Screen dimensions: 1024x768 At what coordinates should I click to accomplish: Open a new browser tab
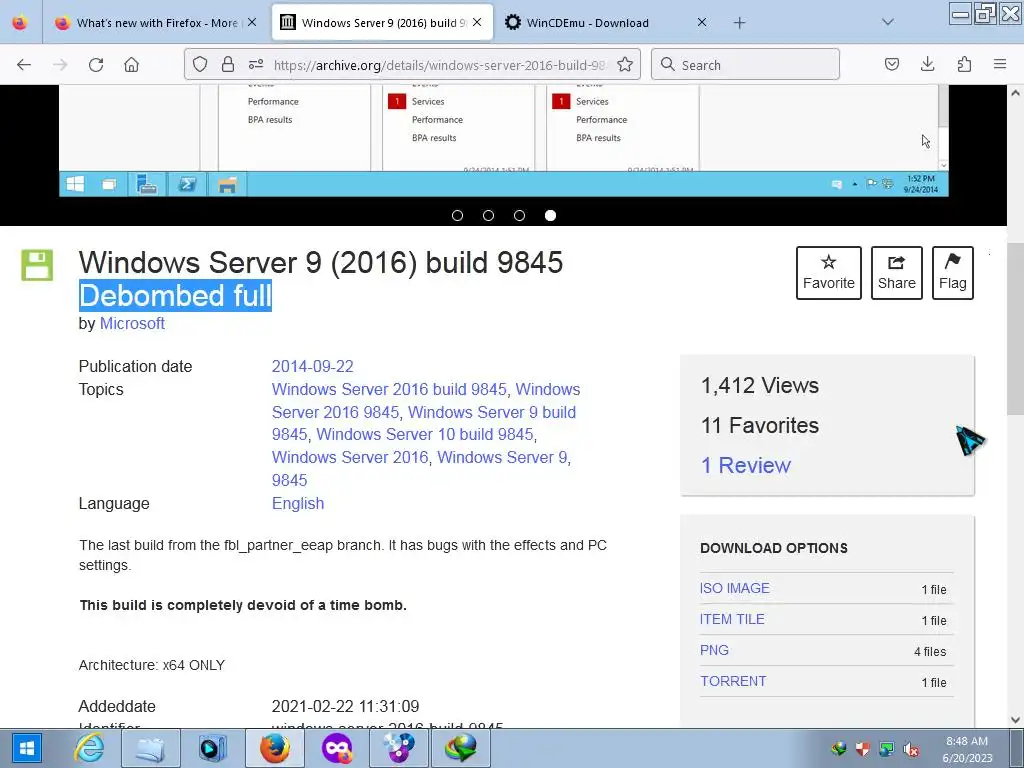click(x=739, y=23)
